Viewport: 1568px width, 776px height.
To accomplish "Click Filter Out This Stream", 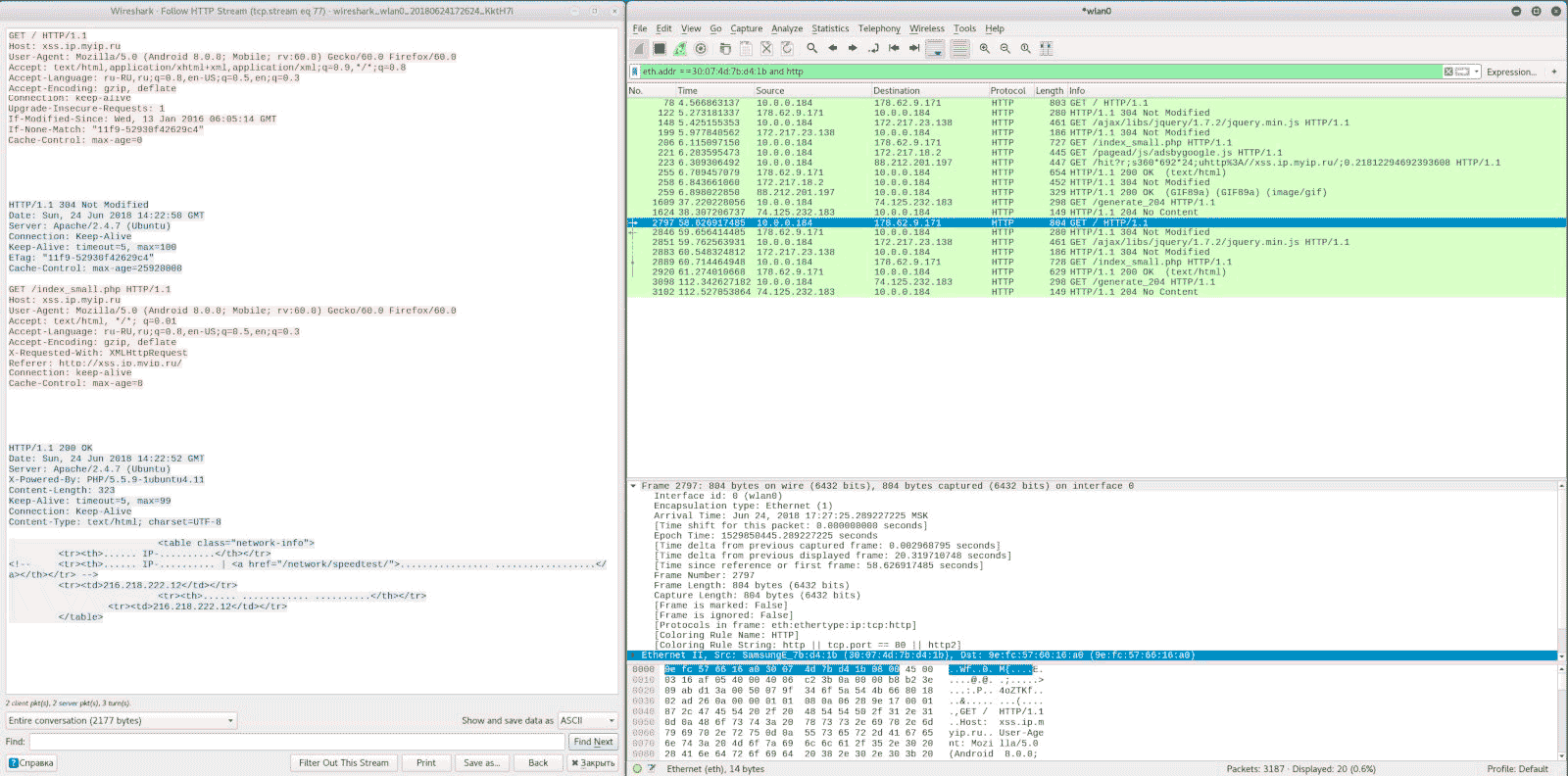I will click(344, 763).
